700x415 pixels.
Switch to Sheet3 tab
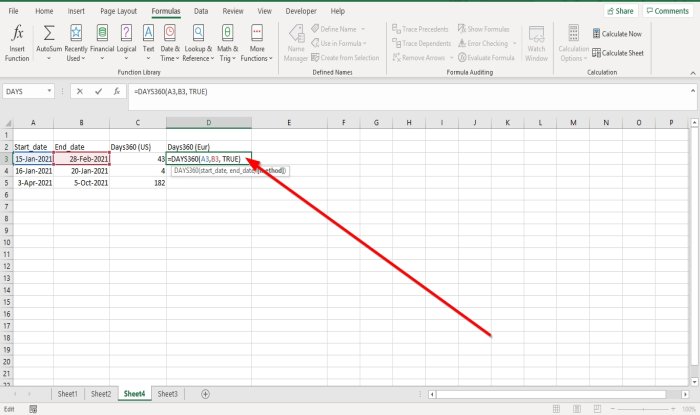click(167, 394)
